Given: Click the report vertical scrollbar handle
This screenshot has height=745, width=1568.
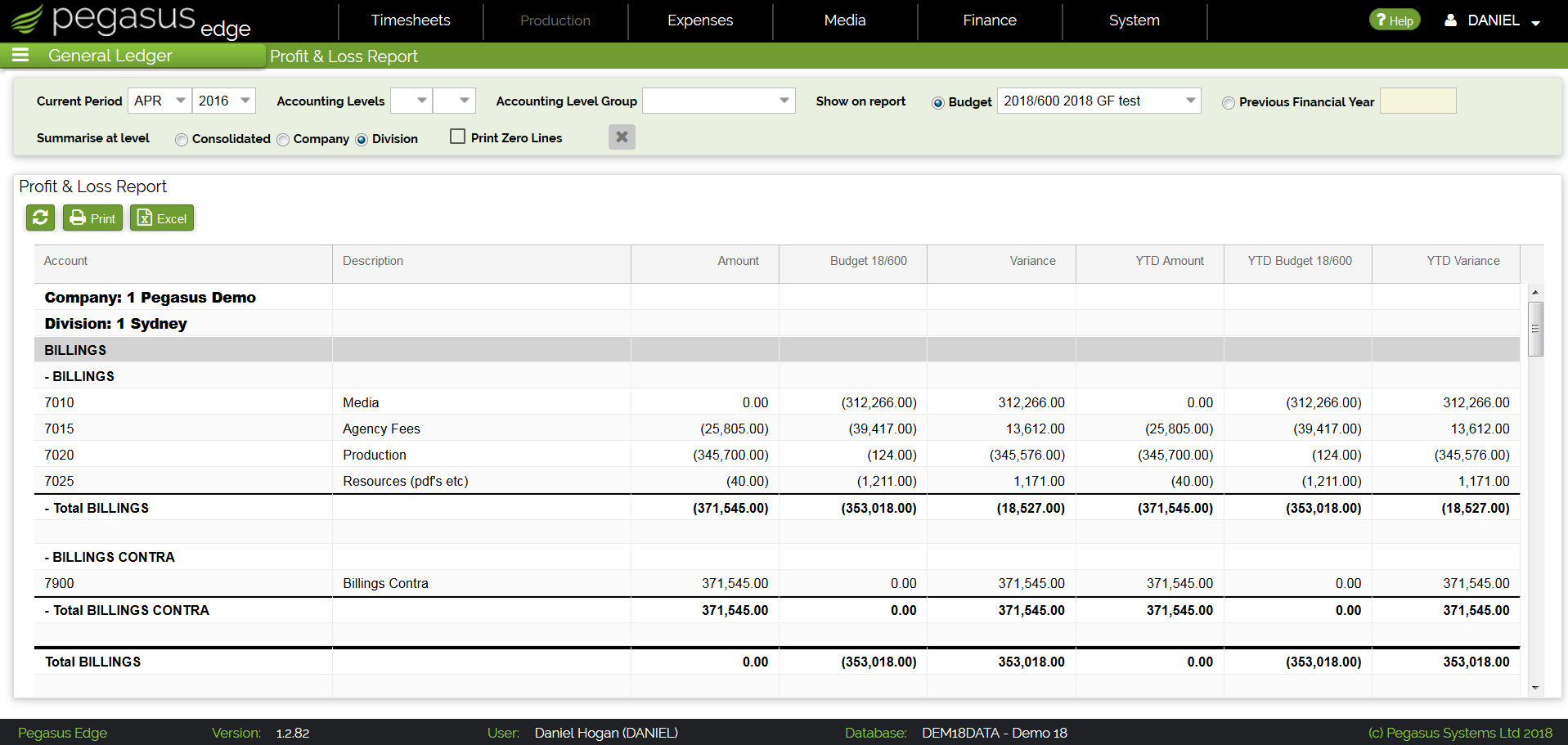Looking at the screenshot, I should click(x=1535, y=329).
